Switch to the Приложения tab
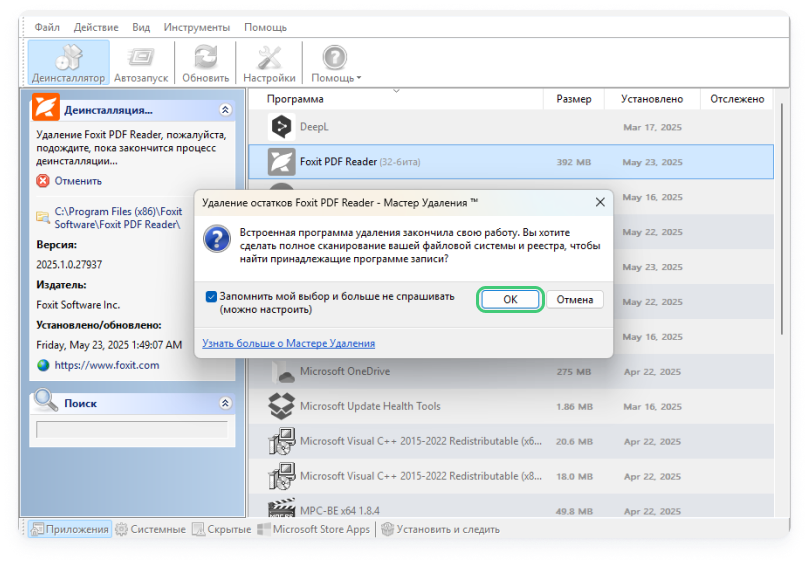The width and height of the screenshot is (809, 564). coord(70,529)
